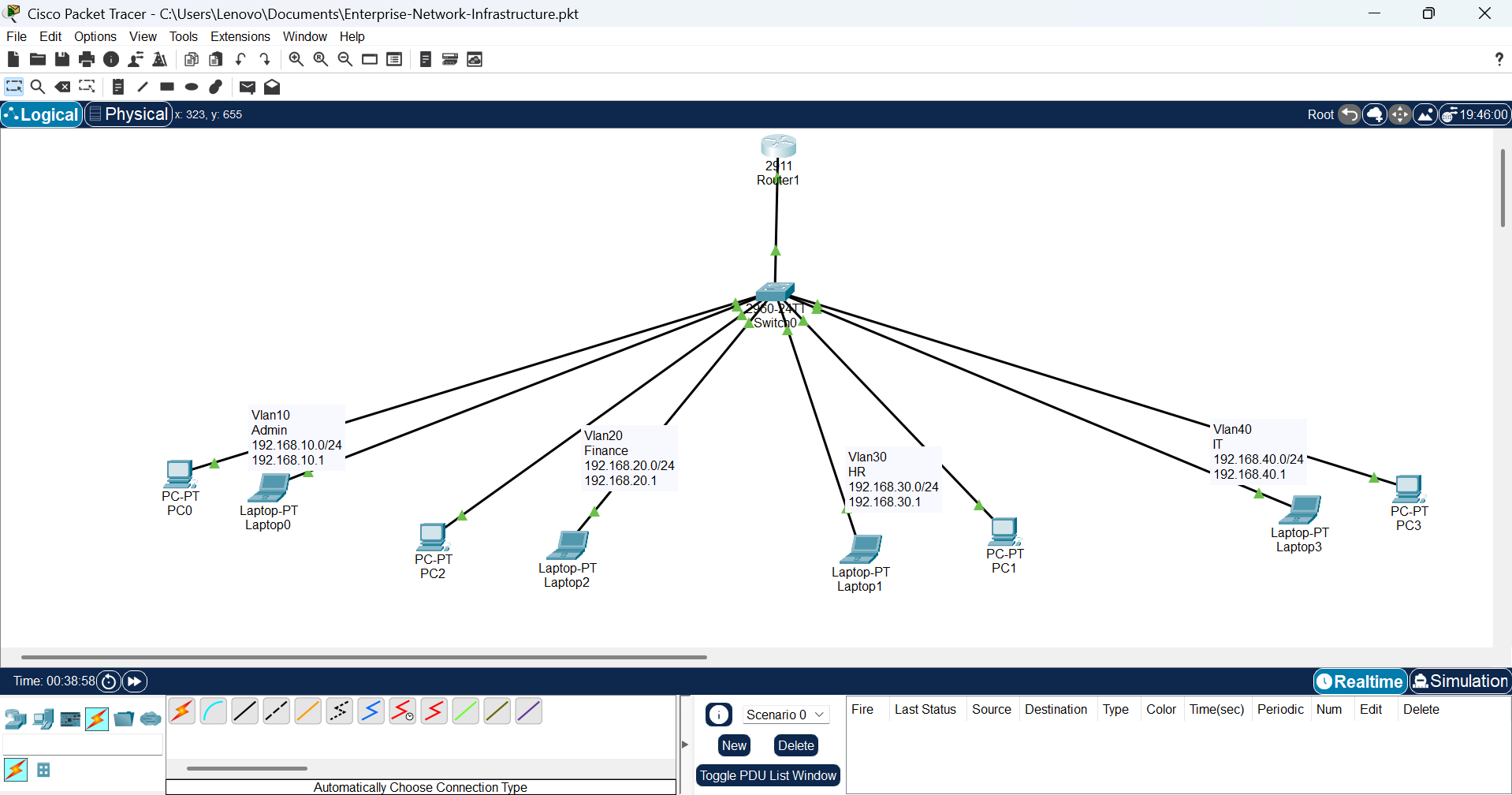Open the Scenario 0 dropdown

(x=785, y=715)
